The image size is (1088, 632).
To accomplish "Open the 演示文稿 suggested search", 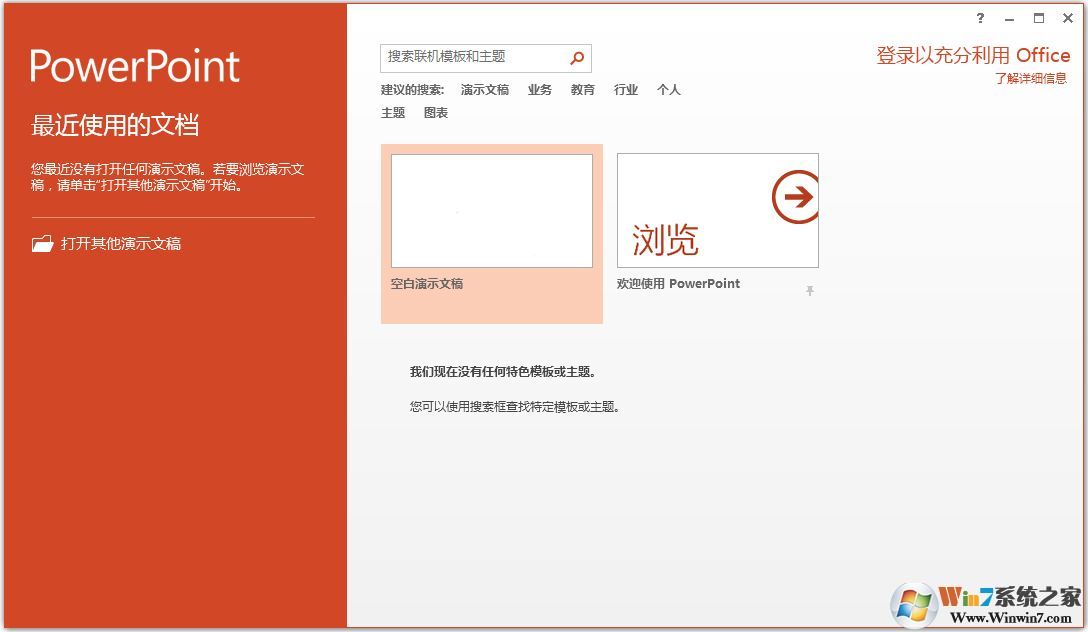I will tap(483, 89).
